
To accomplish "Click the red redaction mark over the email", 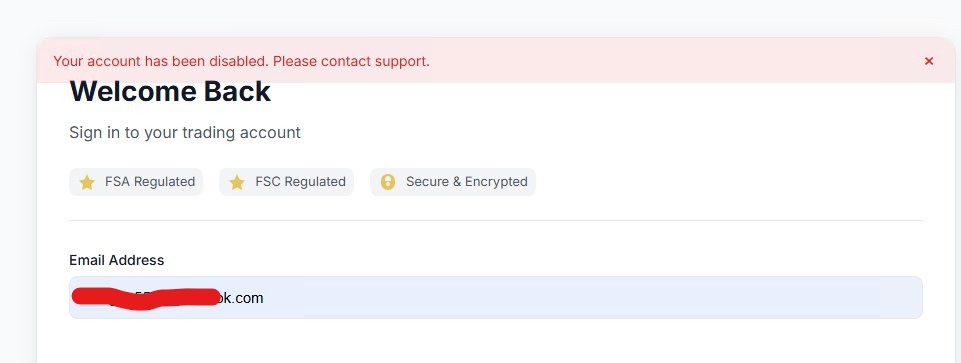I will 146,298.
